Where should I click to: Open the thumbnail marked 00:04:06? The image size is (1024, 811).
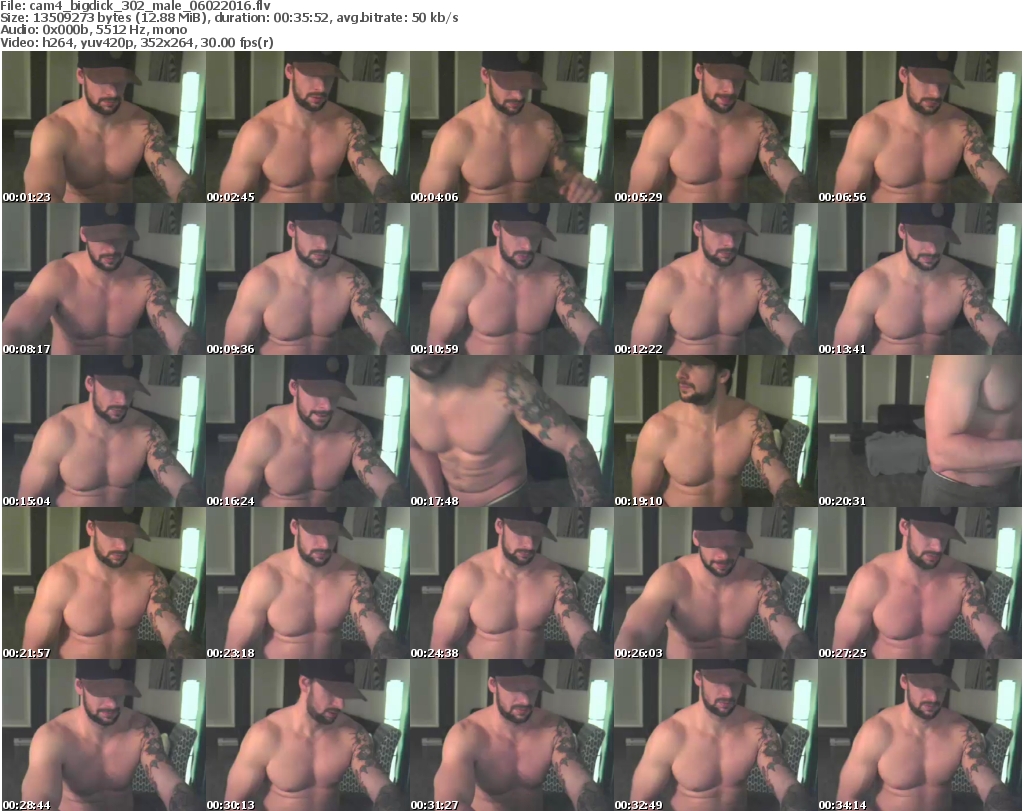coord(511,127)
